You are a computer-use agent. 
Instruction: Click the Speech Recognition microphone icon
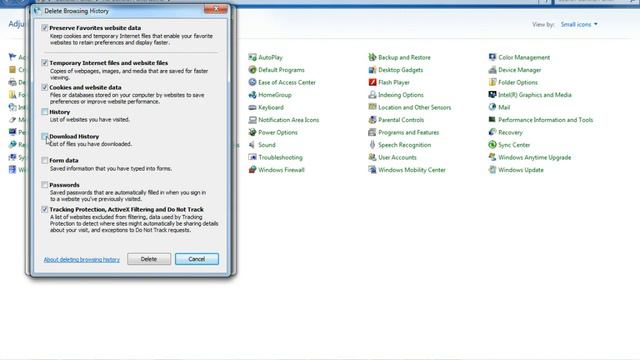coord(372,145)
